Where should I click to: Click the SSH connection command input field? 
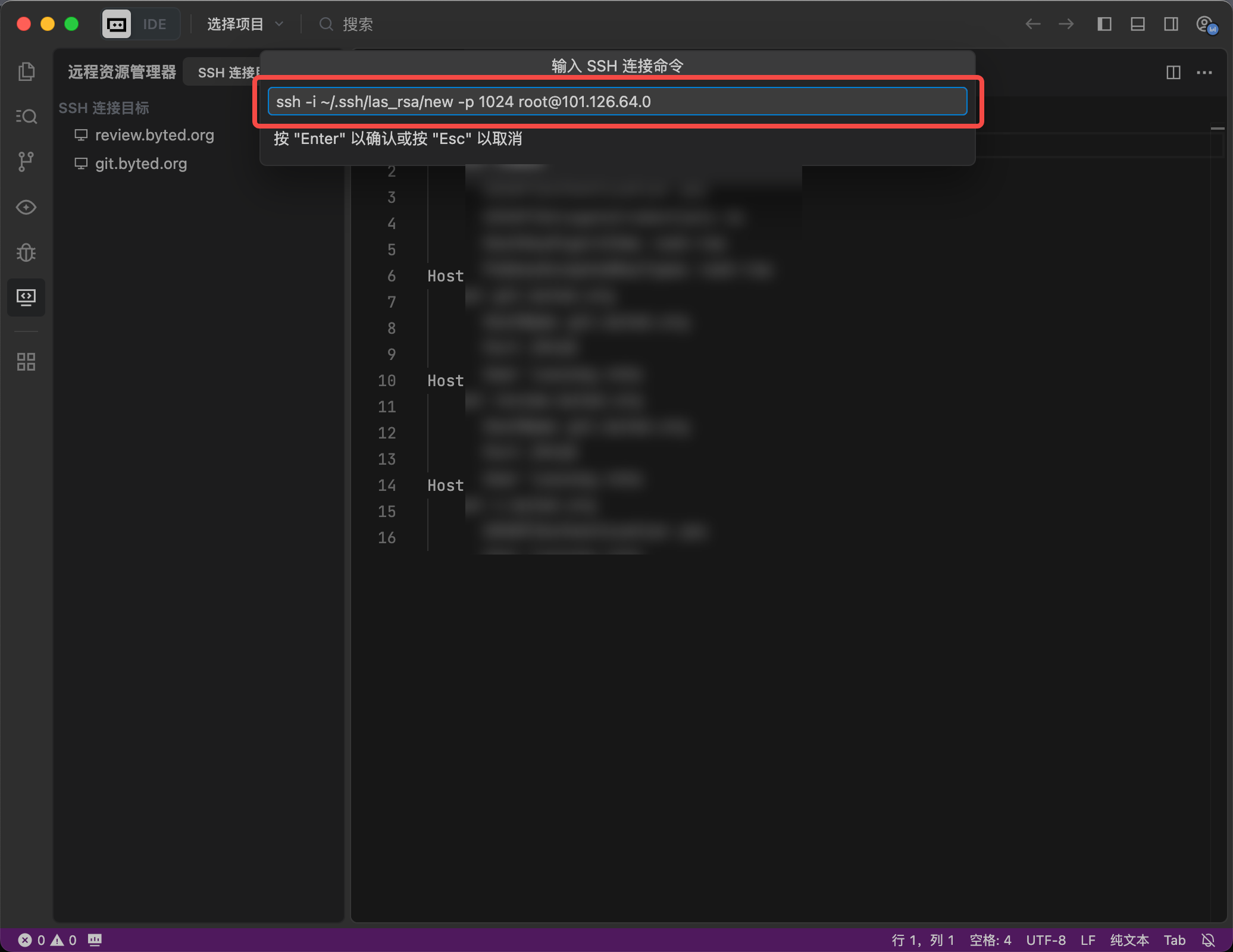[x=617, y=102]
